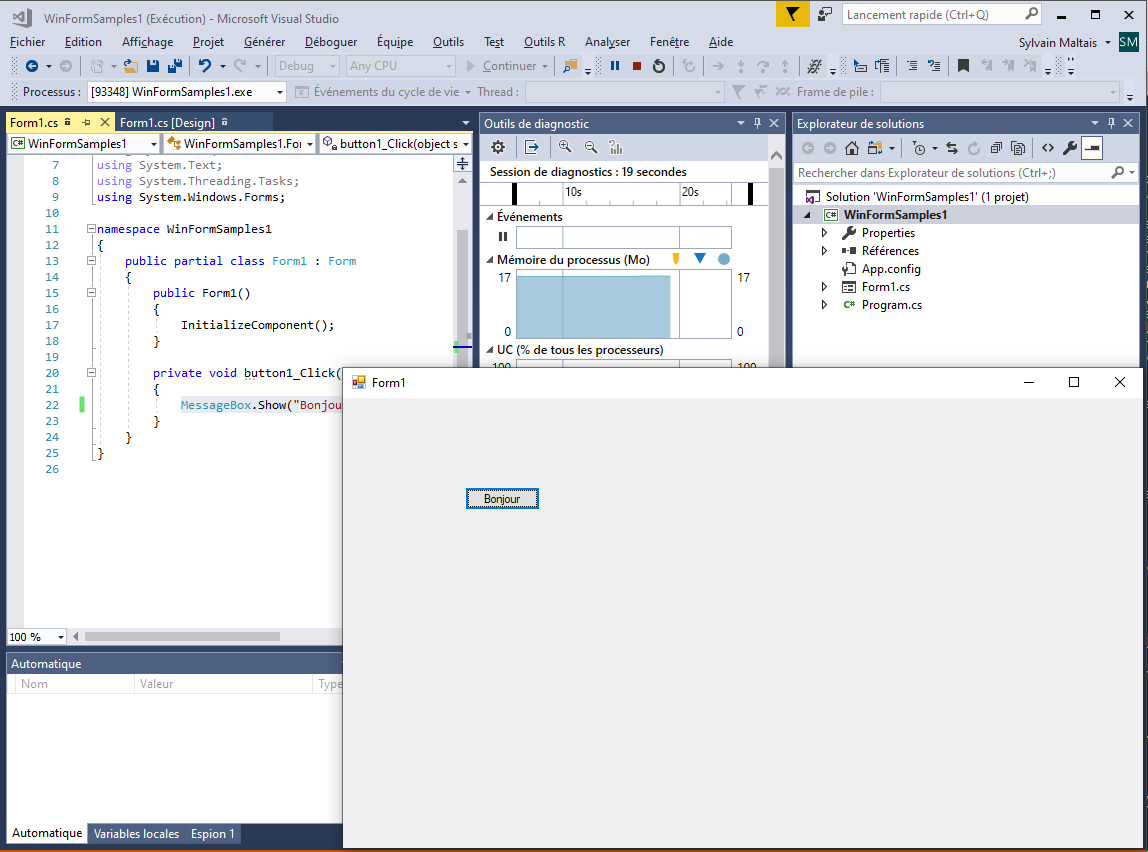Click the Home icon in Solution Explorer
Viewport: 1148px width, 852px height.
pos(851,147)
